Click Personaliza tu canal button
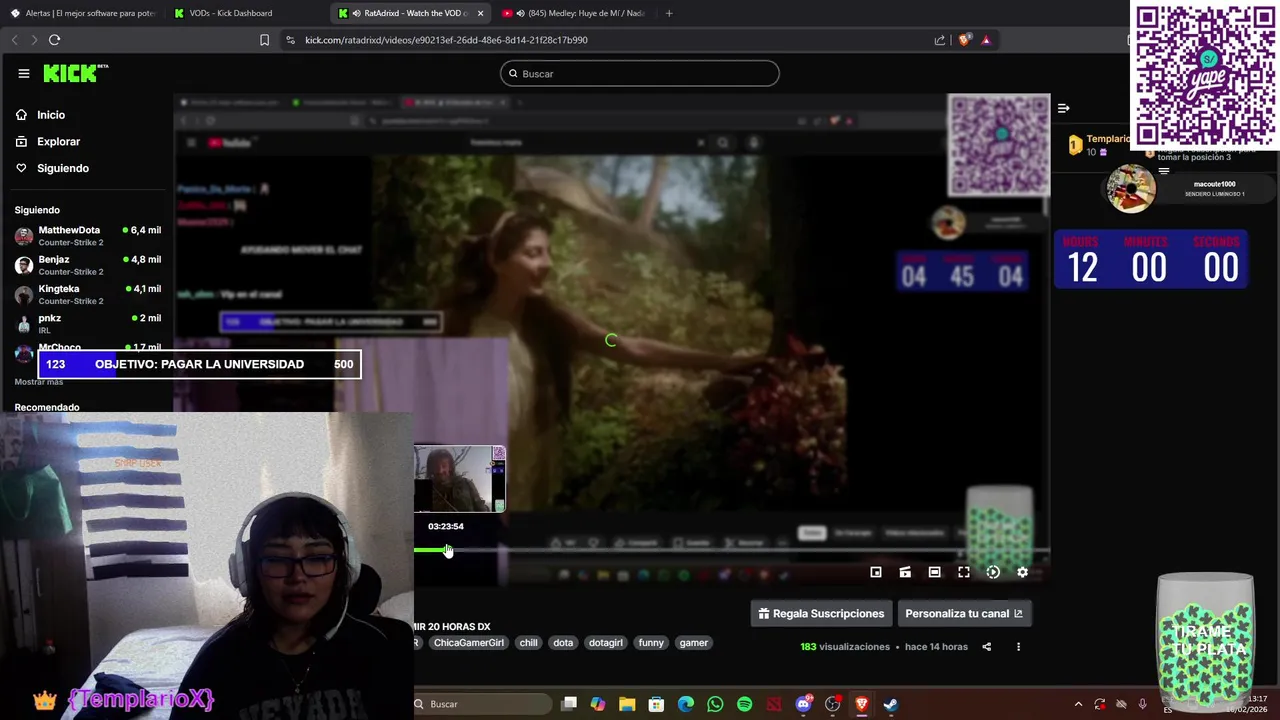The width and height of the screenshot is (1280, 720). [964, 614]
